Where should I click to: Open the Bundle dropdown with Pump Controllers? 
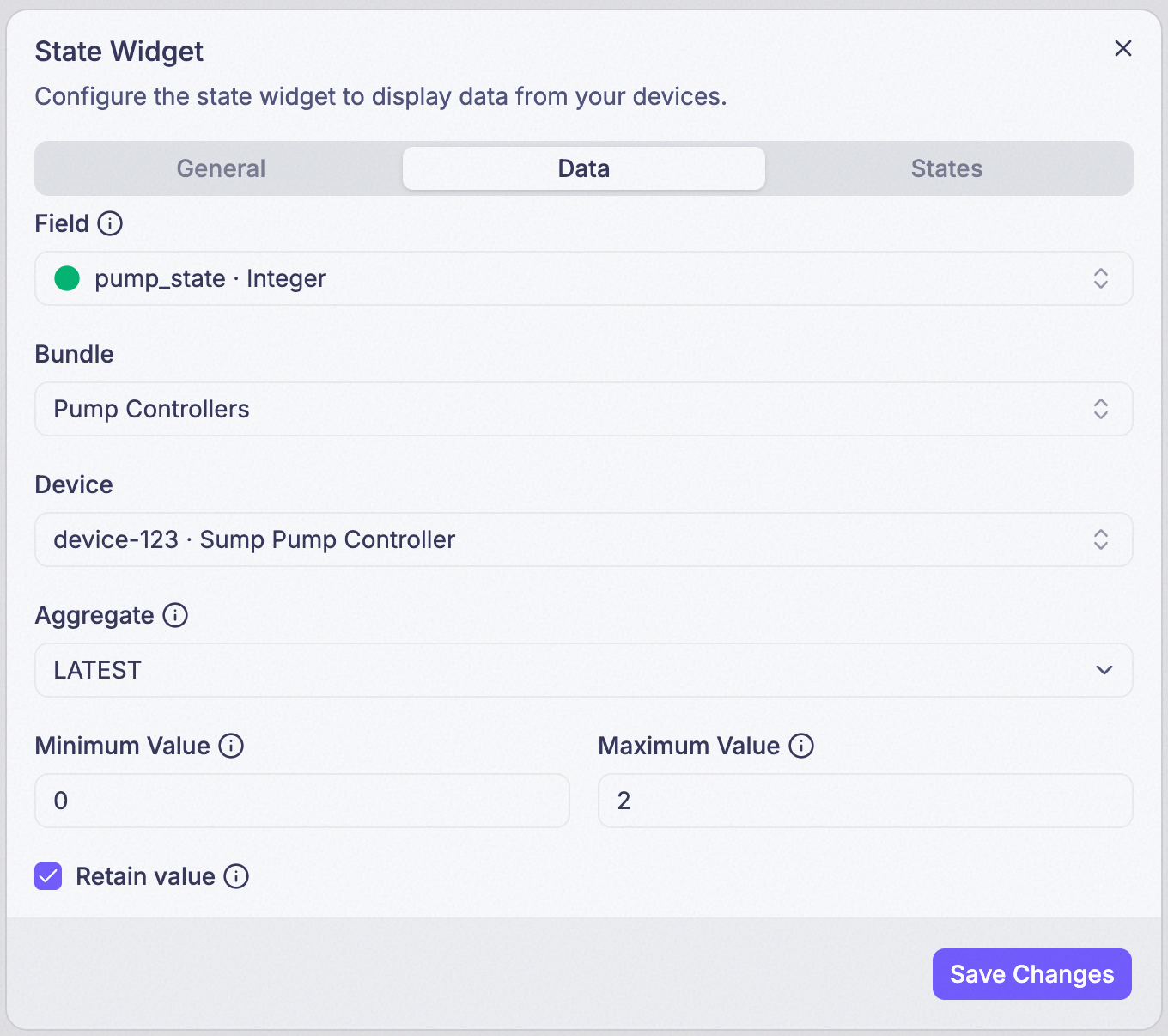(x=584, y=409)
